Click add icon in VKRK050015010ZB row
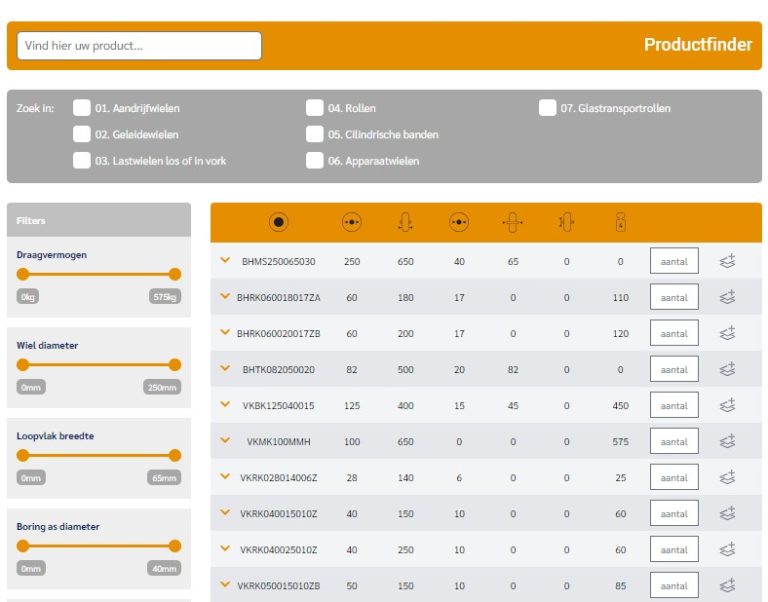This screenshot has width=768, height=602. (727, 585)
